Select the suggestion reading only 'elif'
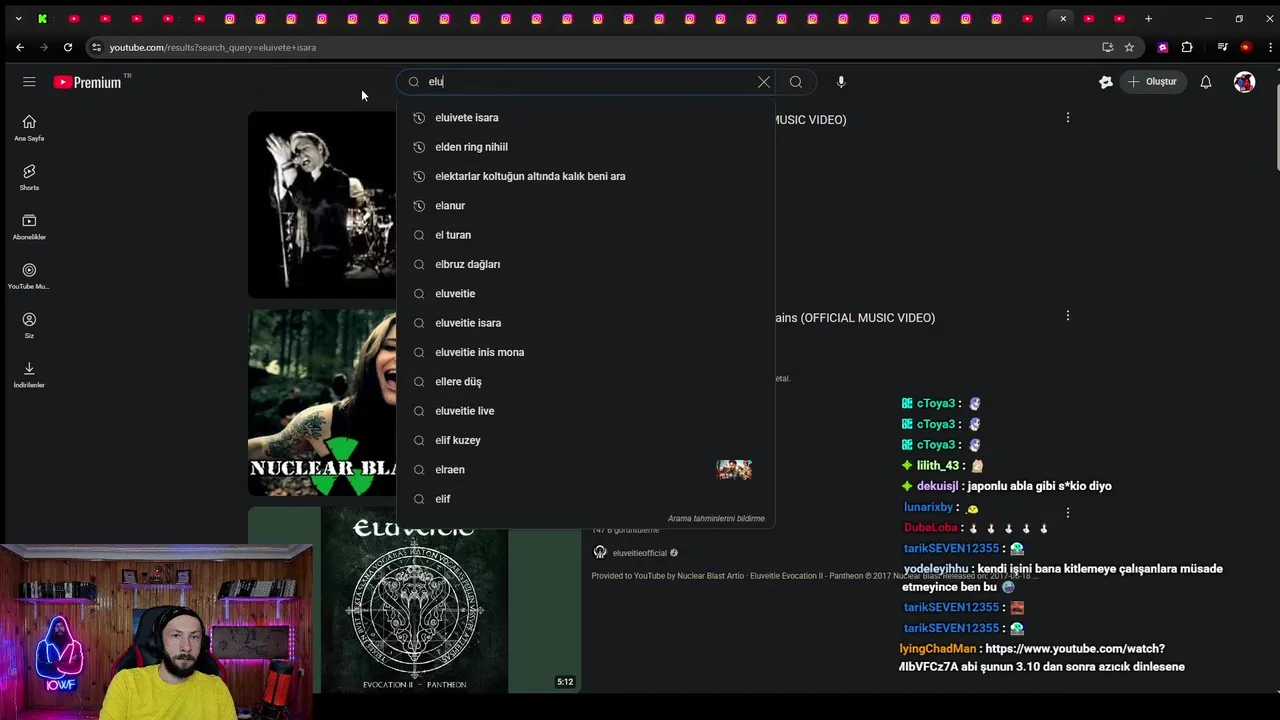Image resolution: width=1280 pixels, height=720 pixels. [586, 499]
